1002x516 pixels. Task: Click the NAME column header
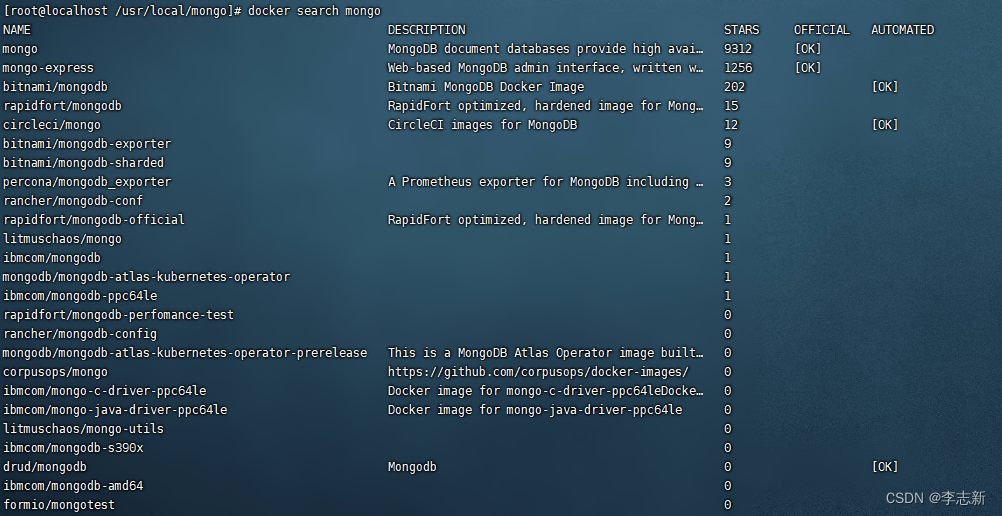tap(17, 30)
